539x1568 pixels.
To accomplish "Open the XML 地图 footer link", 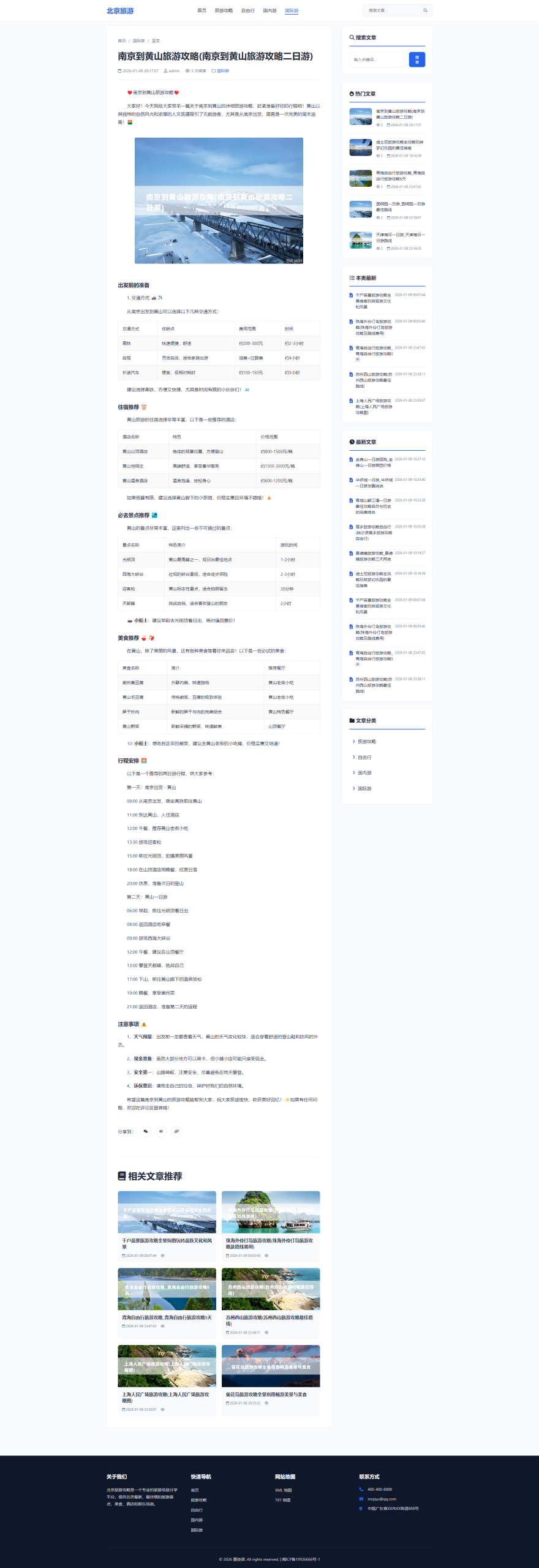I will click(x=283, y=1490).
